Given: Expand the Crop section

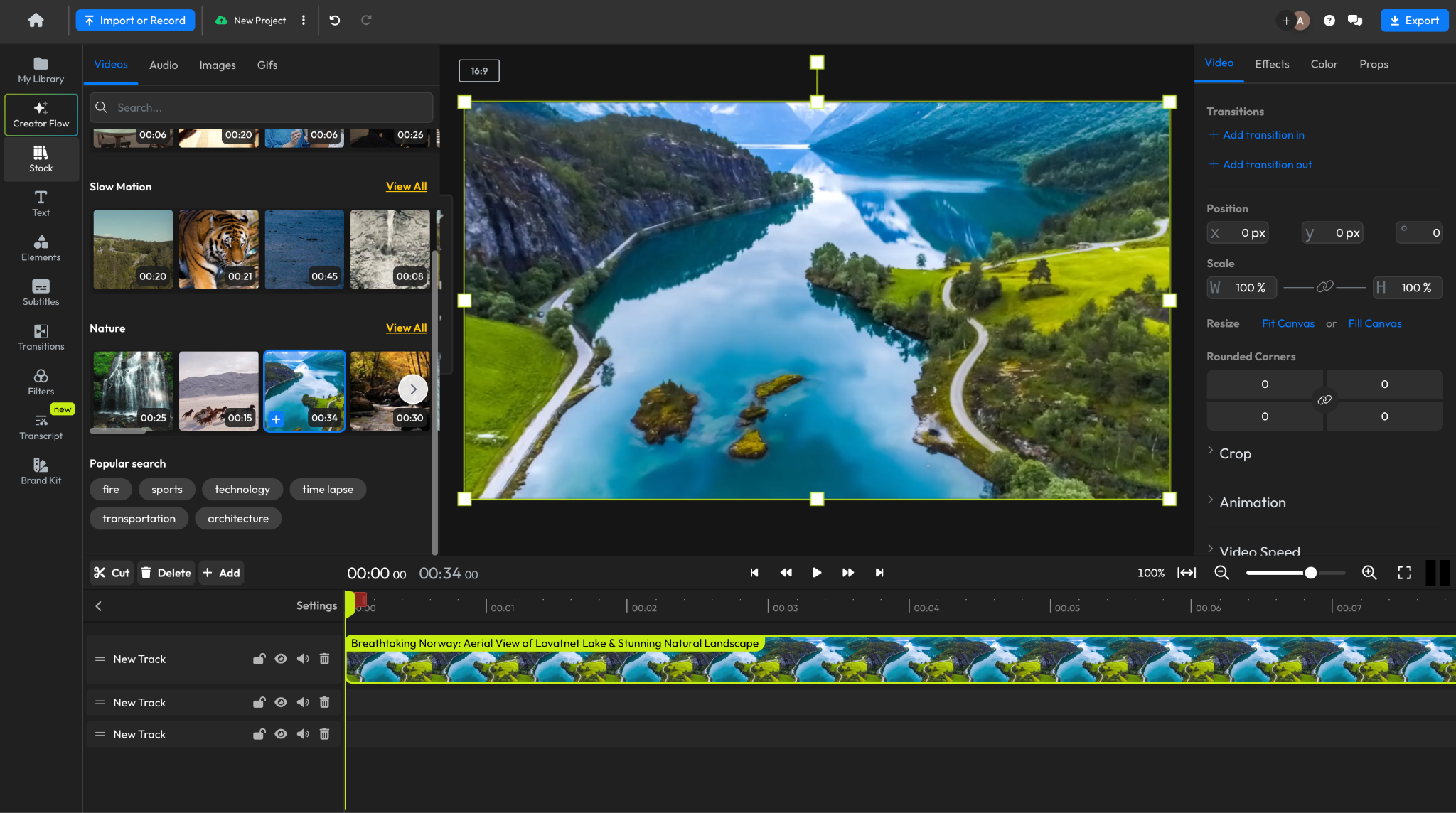Looking at the screenshot, I should (1236, 453).
